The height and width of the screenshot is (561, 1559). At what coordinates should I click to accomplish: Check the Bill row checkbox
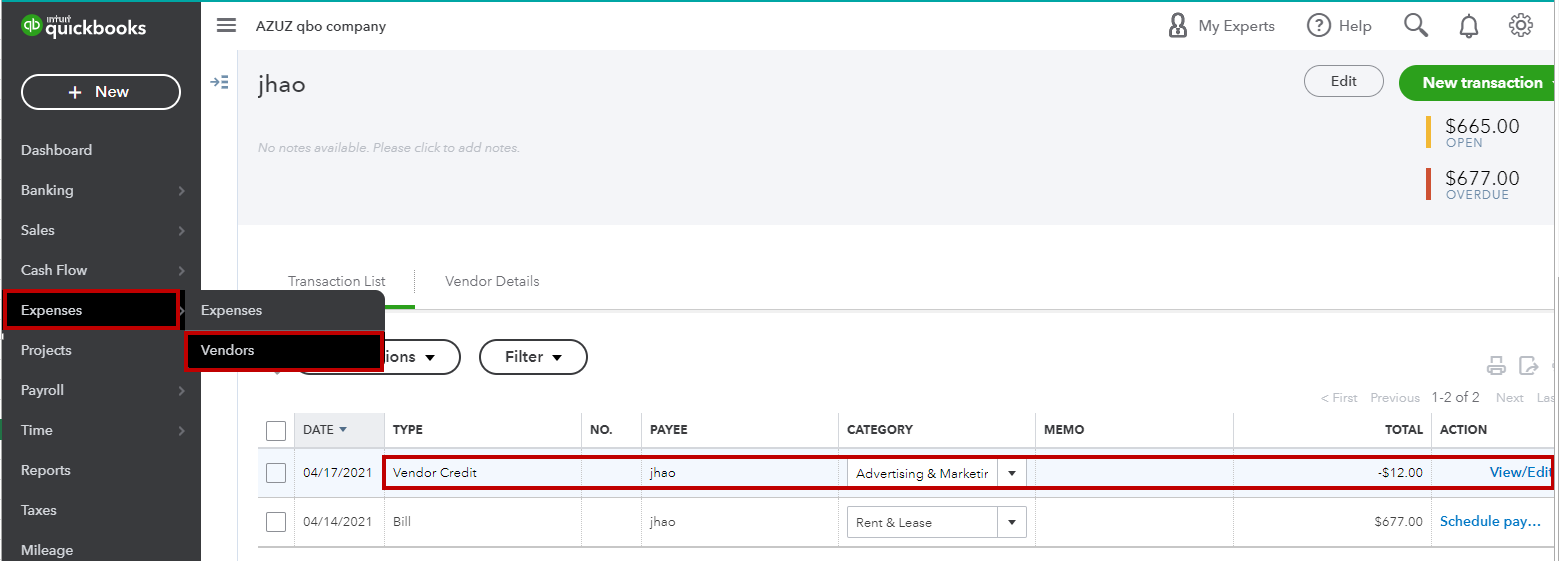(x=276, y=522)
